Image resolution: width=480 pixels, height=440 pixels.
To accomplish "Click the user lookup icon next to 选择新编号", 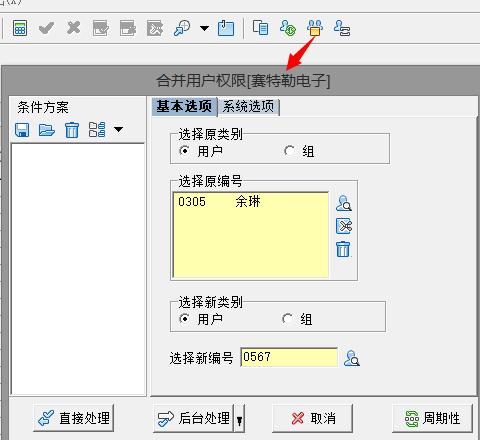I will click(352, 358).
